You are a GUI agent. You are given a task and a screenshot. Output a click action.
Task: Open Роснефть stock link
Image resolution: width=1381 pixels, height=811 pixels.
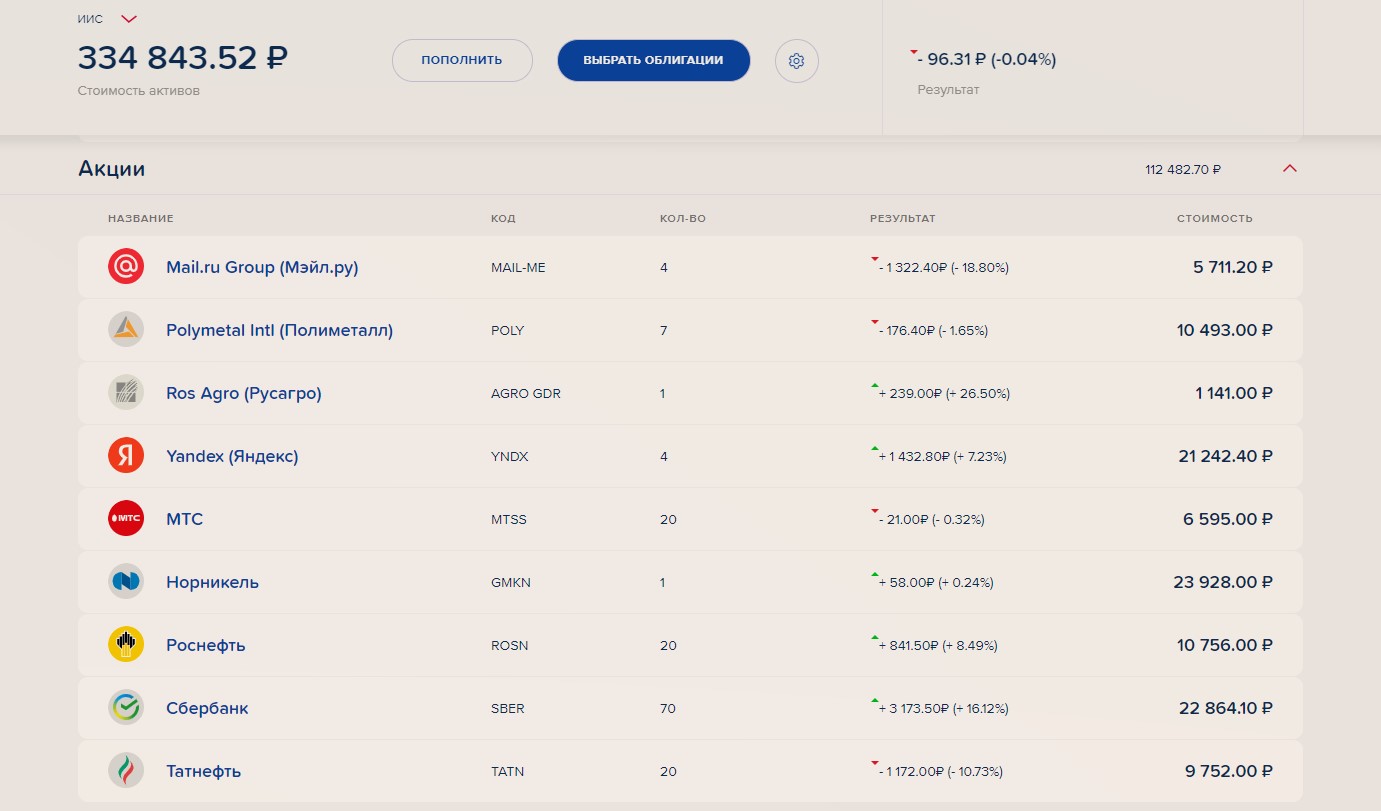(206, 645)
